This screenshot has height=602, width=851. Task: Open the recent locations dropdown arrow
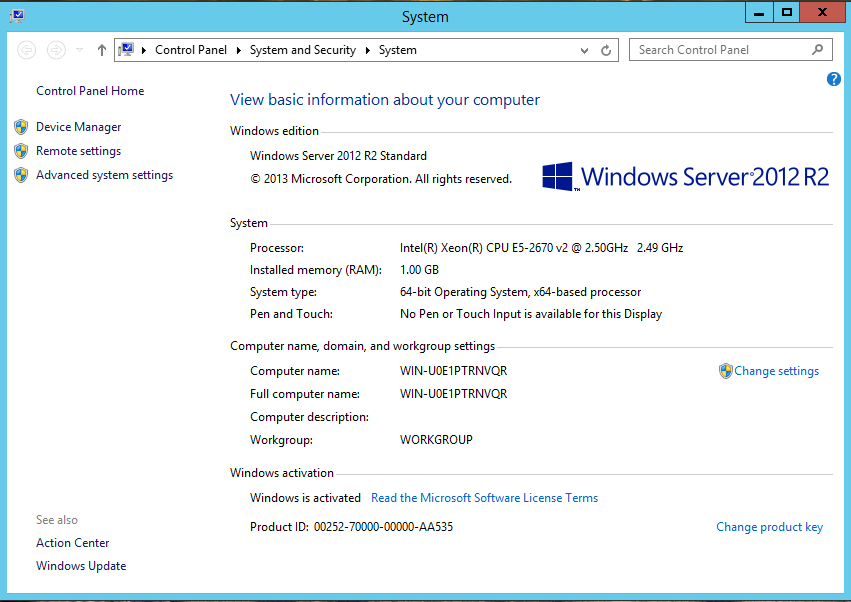(80, 50)
